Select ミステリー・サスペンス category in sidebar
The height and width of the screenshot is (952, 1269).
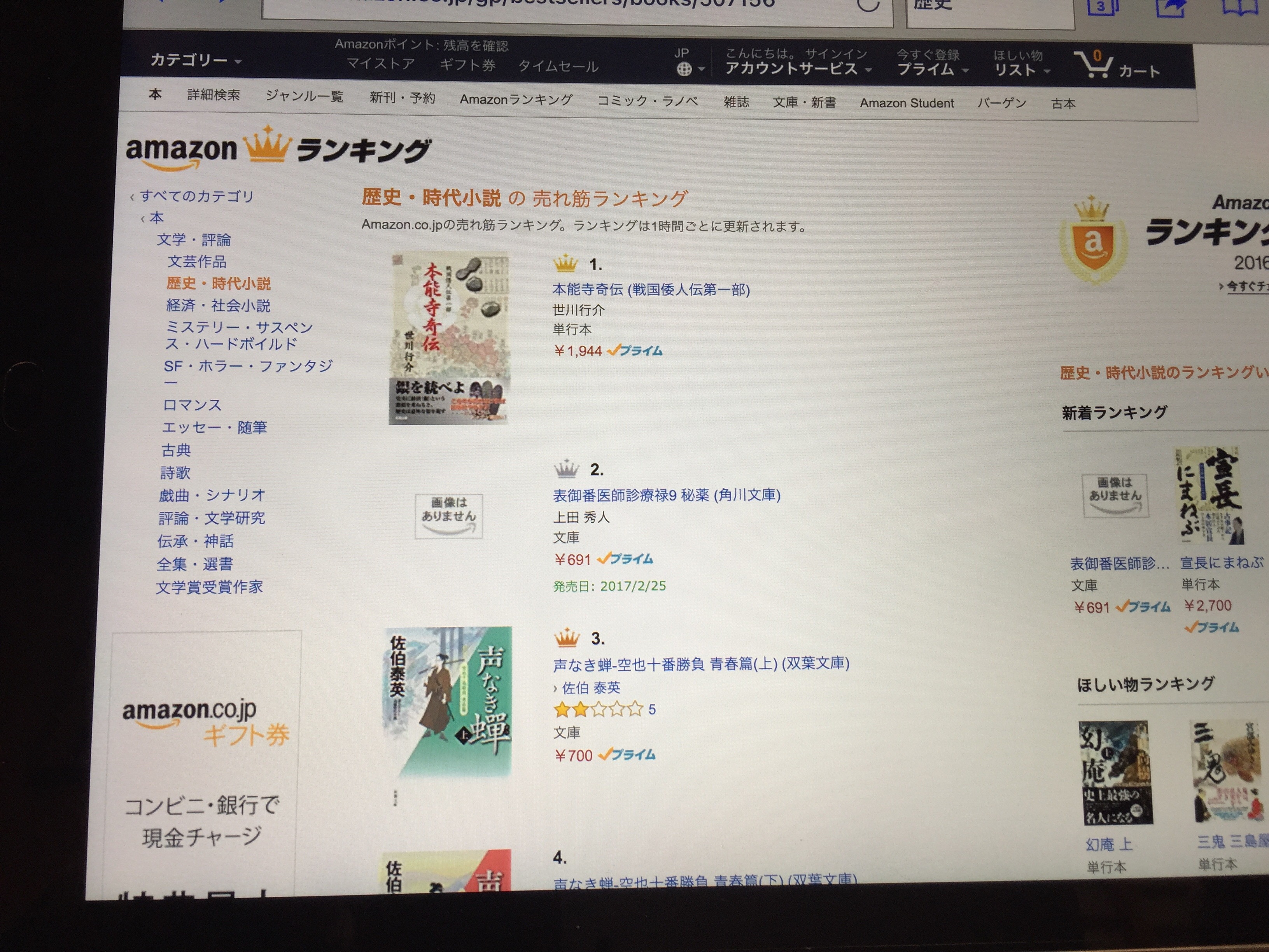tap(239, 336)
